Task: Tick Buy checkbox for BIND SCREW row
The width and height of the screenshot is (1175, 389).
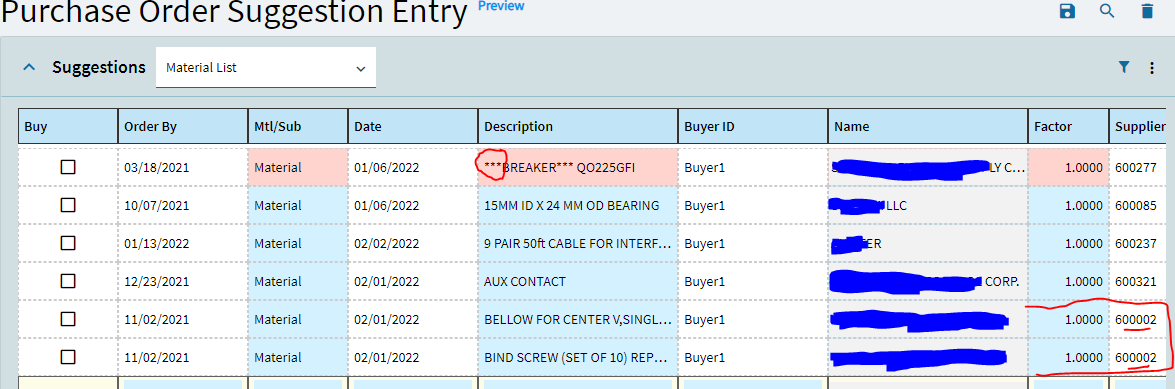Action: (x=68, y=357)
